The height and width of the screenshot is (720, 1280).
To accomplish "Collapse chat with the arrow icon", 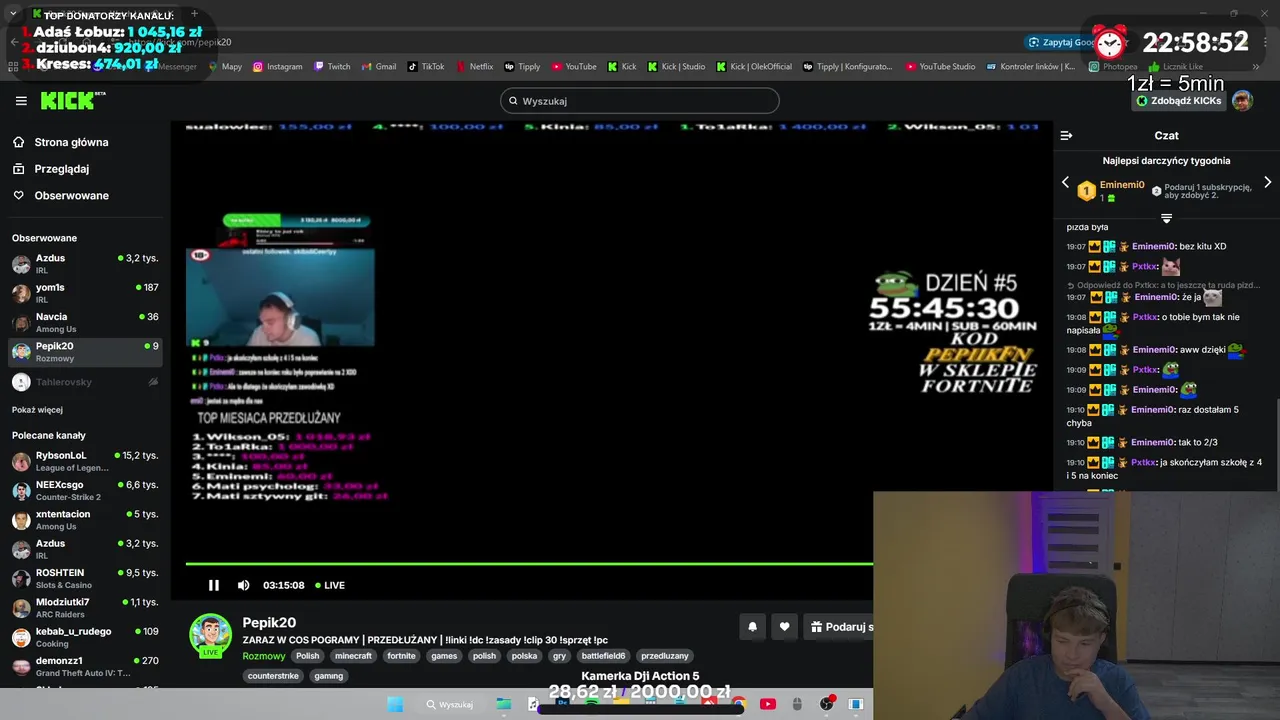I will pos(1066,135).
